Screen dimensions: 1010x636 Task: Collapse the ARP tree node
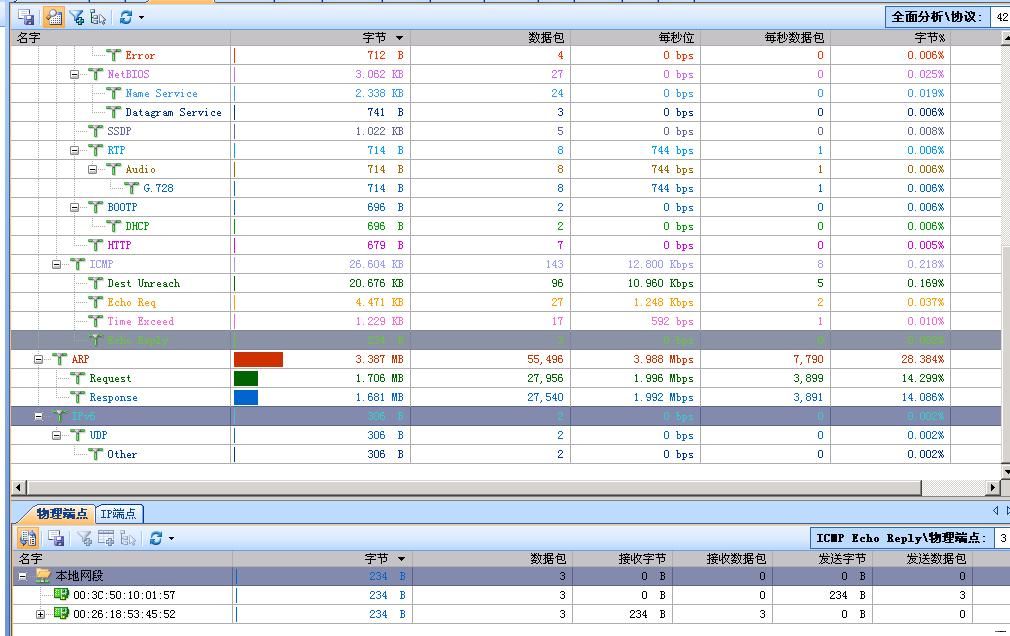pos(40,359)
